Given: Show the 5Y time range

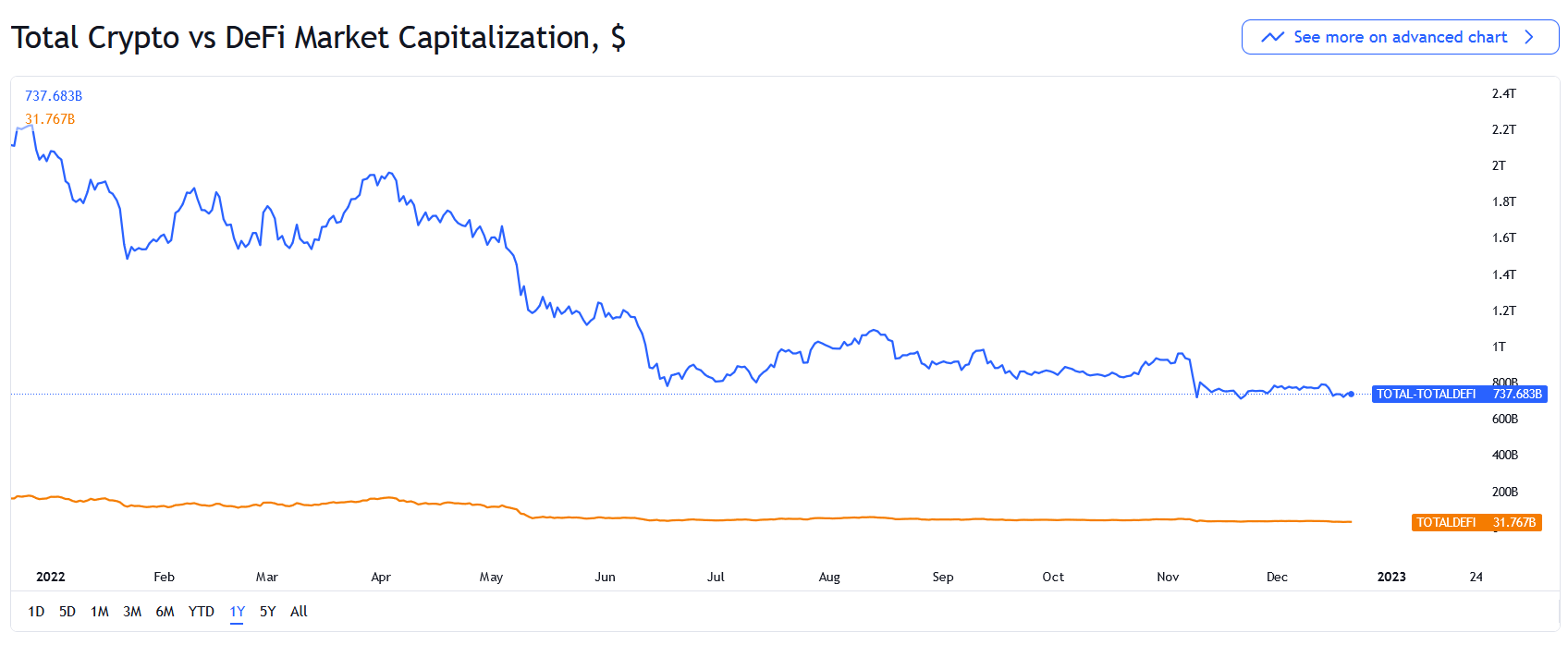Looking at the screenshot, I should pyautogui.click(x=268, y=612).
